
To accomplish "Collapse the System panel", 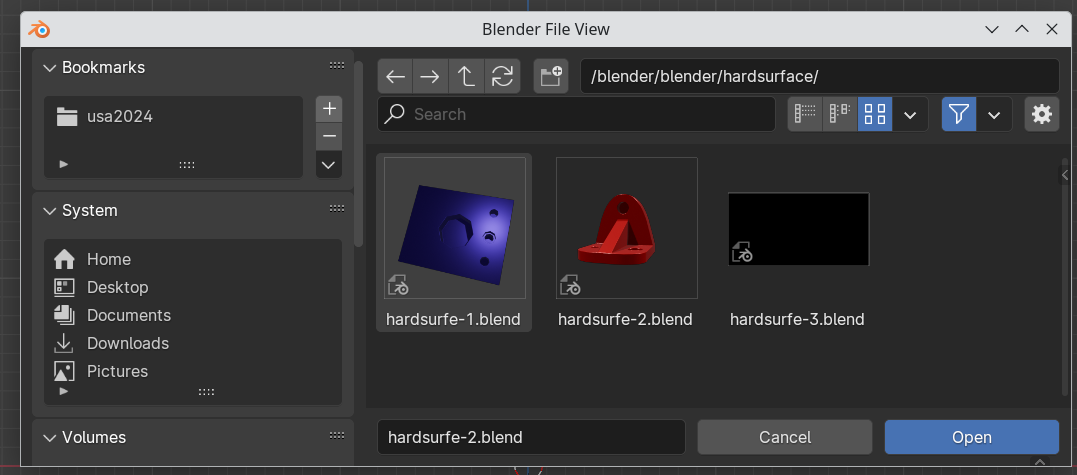I will point(49,211).
